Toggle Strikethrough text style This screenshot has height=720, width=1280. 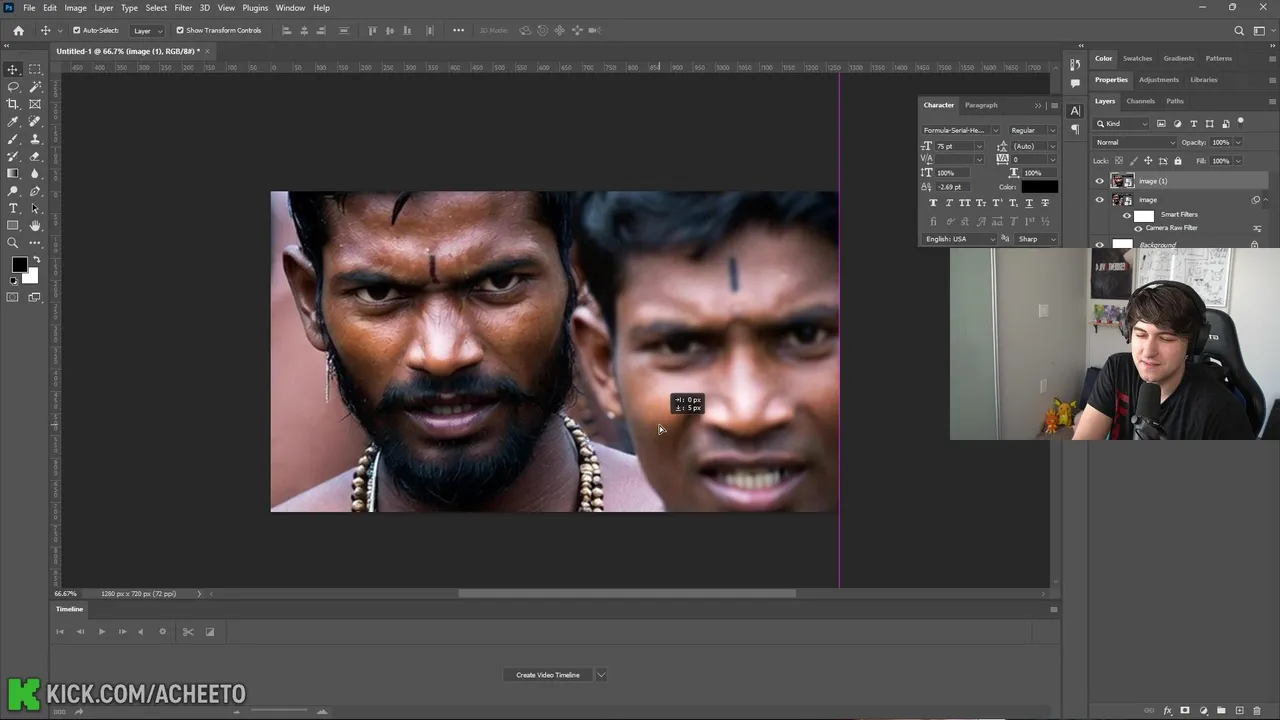coord(1044,203)
